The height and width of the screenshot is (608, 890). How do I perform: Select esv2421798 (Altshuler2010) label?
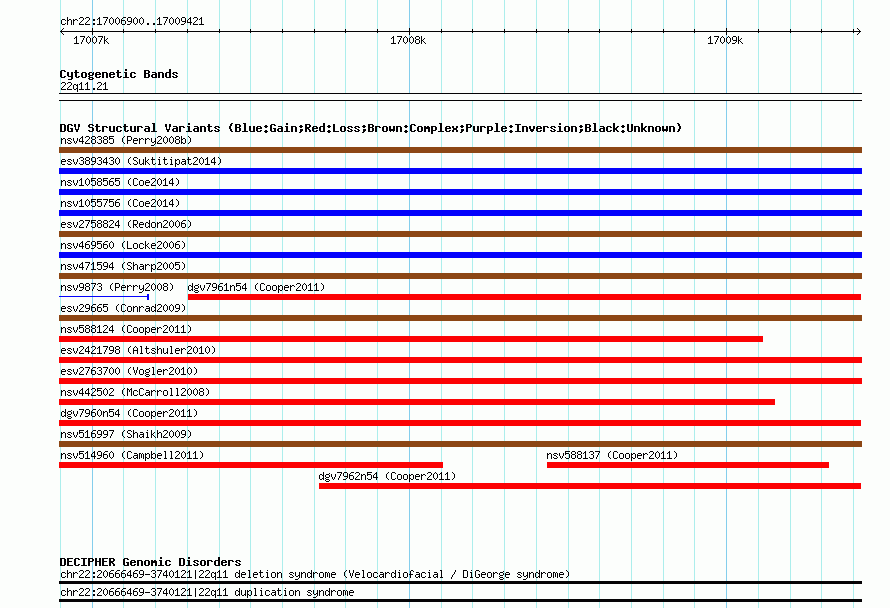pos(138,350)
